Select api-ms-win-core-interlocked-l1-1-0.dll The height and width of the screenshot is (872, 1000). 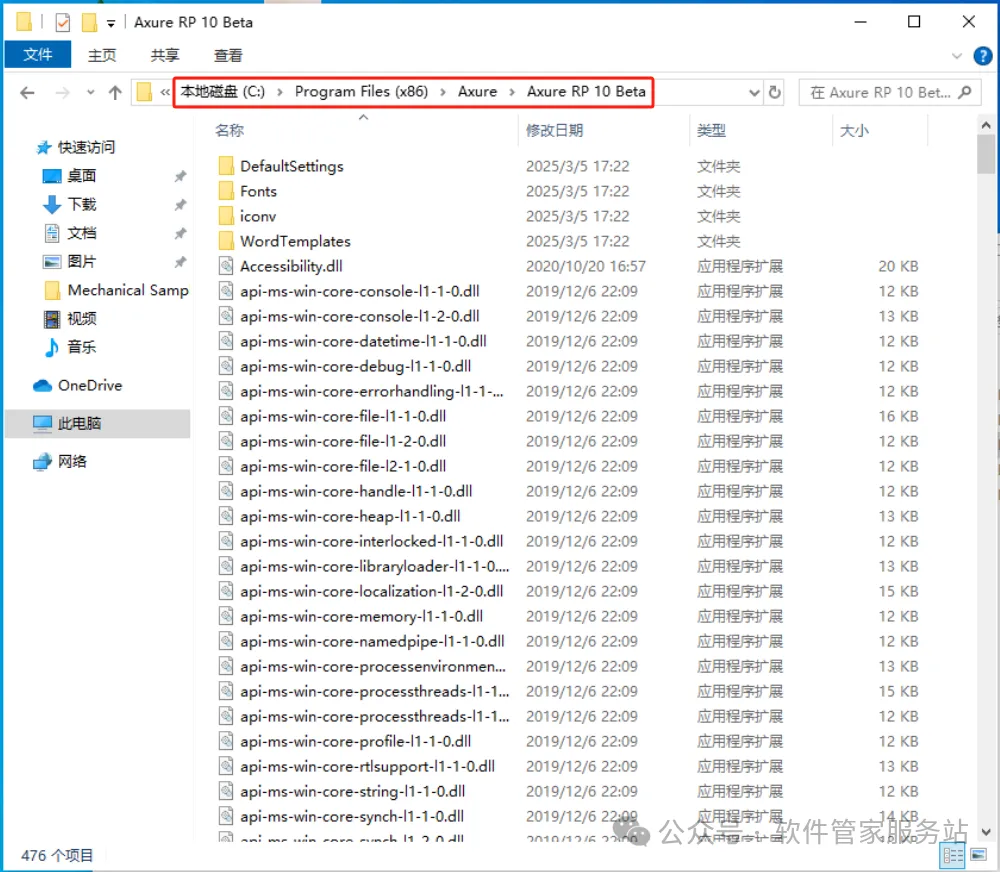point(372,542)
